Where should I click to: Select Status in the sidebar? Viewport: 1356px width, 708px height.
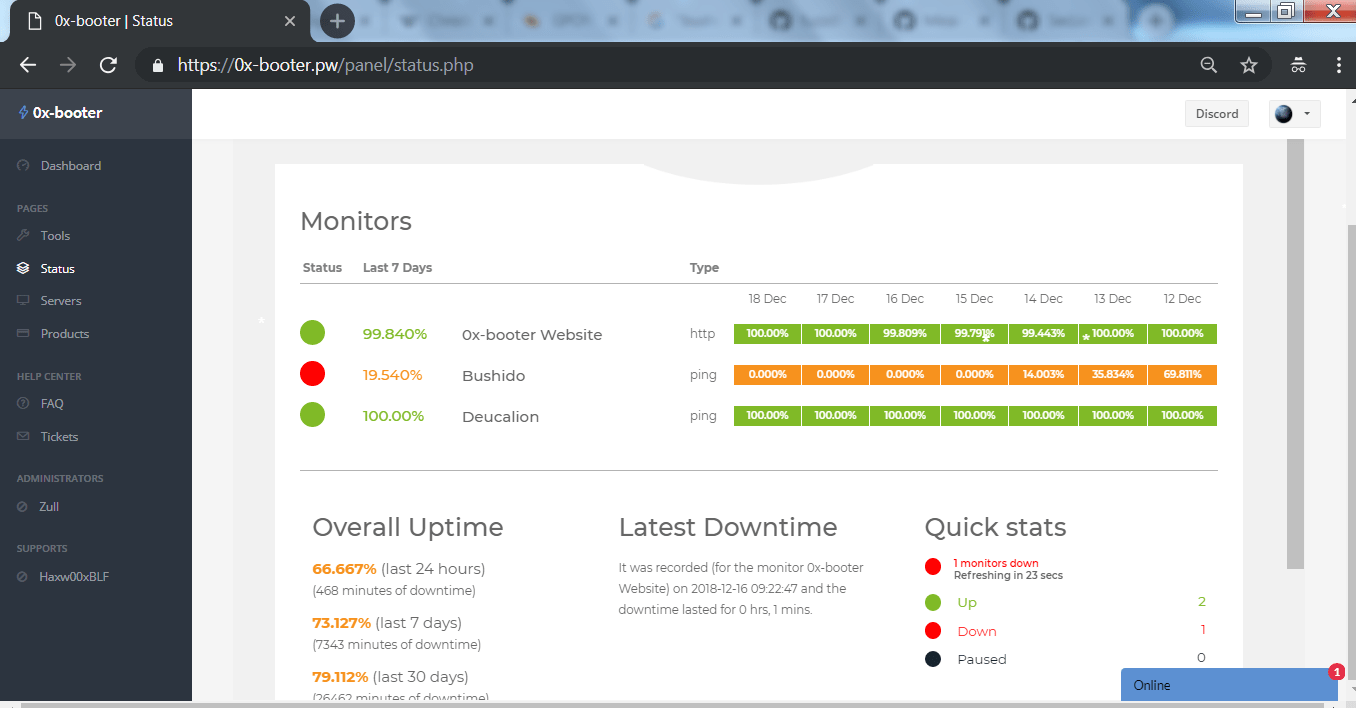[x=58, y=269]
